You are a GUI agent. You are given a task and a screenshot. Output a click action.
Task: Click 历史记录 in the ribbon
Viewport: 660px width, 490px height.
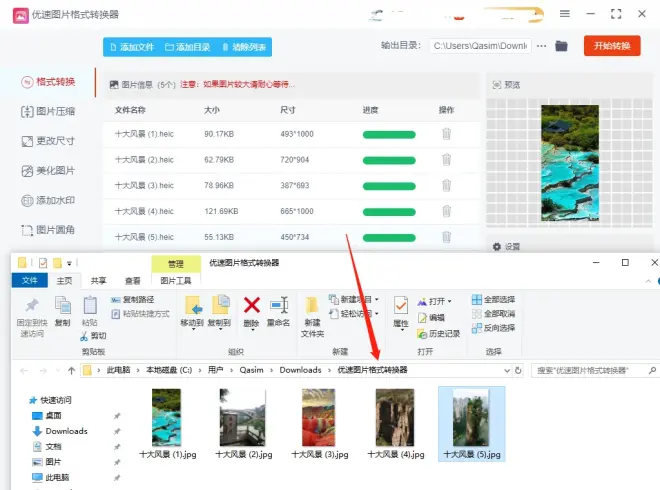coord(438,334)
